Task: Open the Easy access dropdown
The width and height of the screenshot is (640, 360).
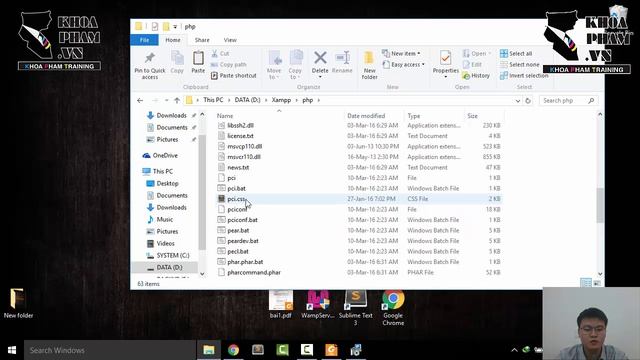Action: (x=404, y=64)
